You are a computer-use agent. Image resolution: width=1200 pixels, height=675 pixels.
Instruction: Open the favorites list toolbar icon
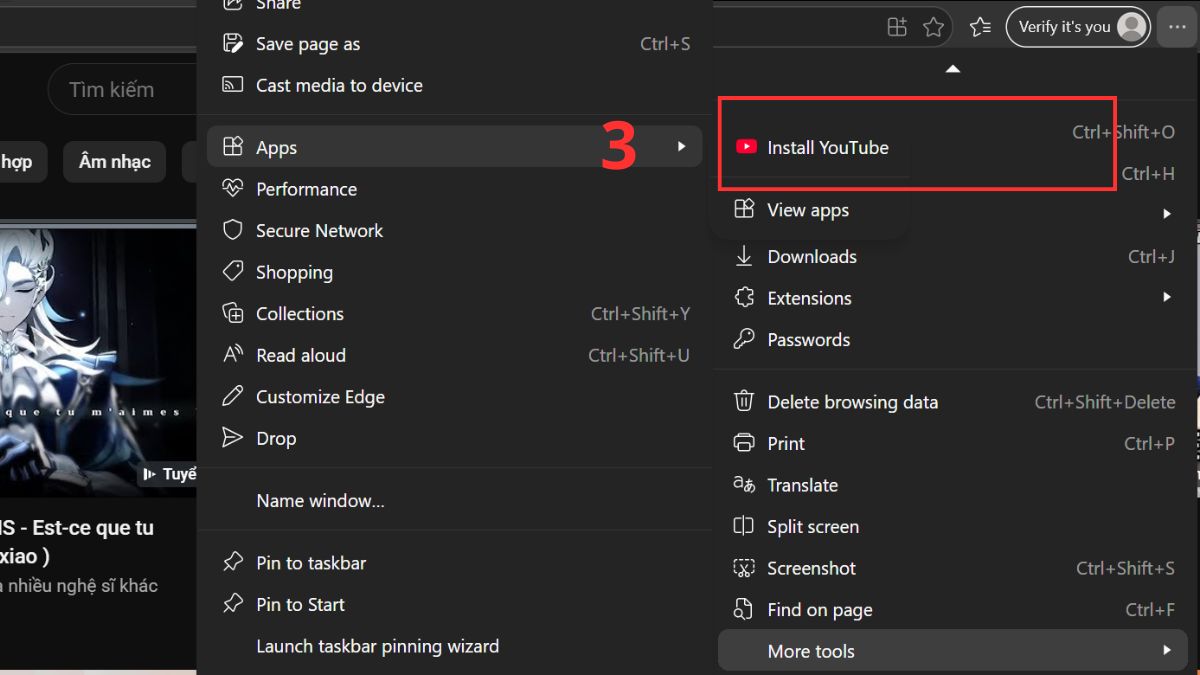point(980,27)
